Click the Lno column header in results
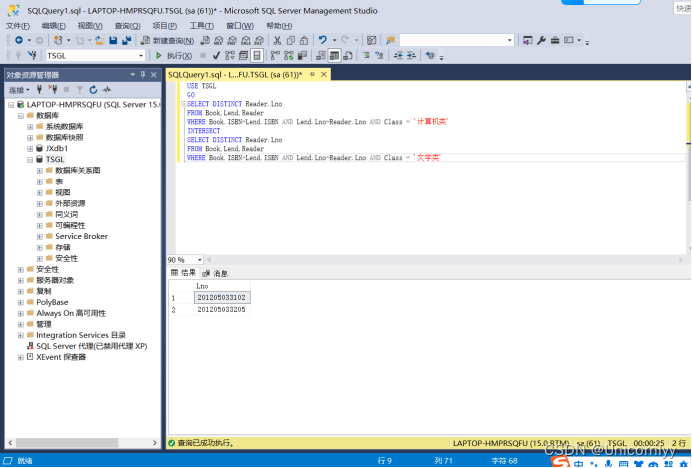The width and height of the screenshot is (692, 468). (222, 286)
